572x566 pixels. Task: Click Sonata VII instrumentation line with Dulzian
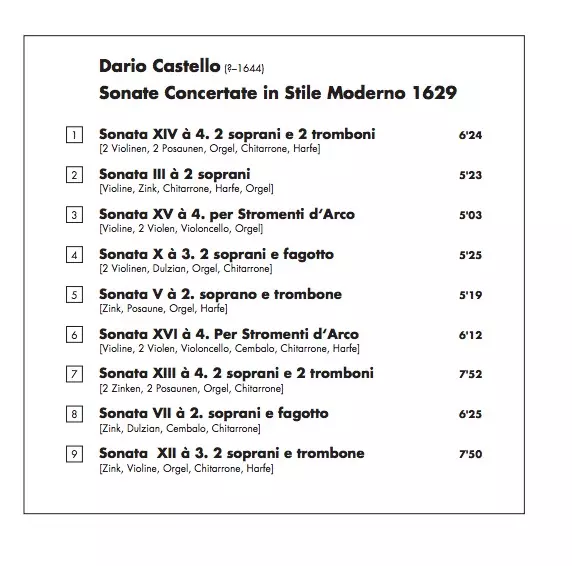click(x=180, y=429)
